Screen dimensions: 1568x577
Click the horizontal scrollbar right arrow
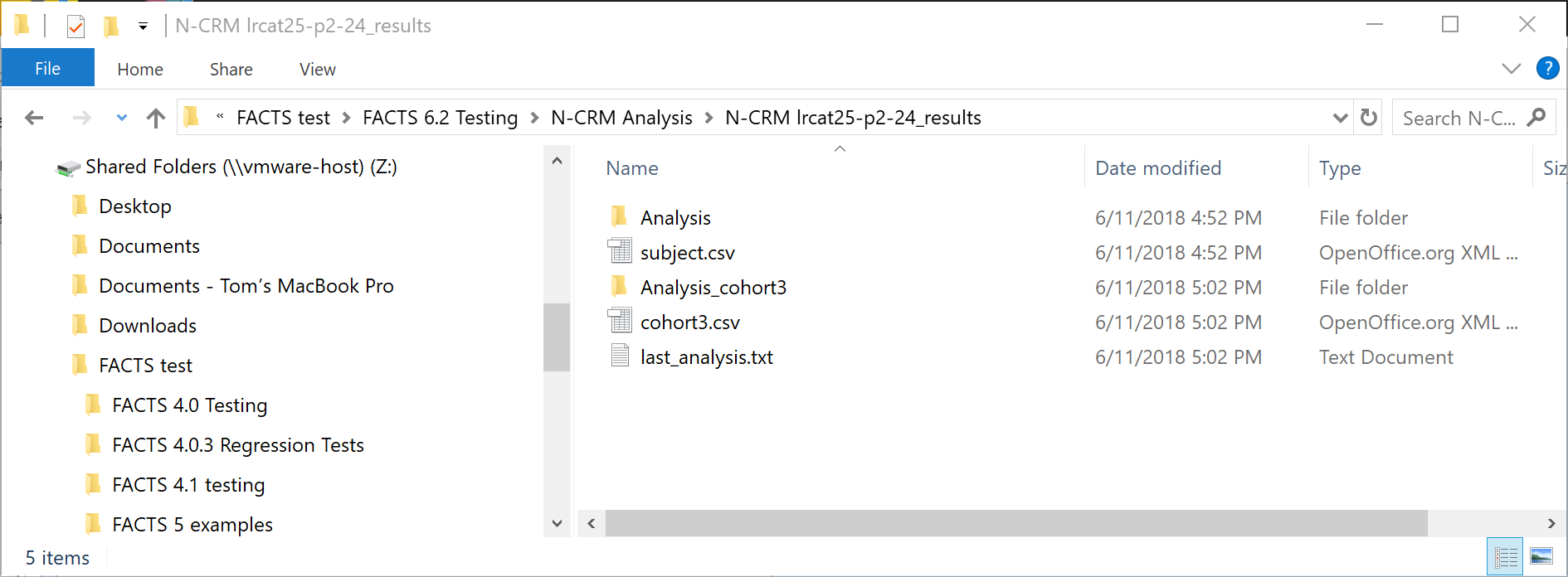click(1551, 523)
